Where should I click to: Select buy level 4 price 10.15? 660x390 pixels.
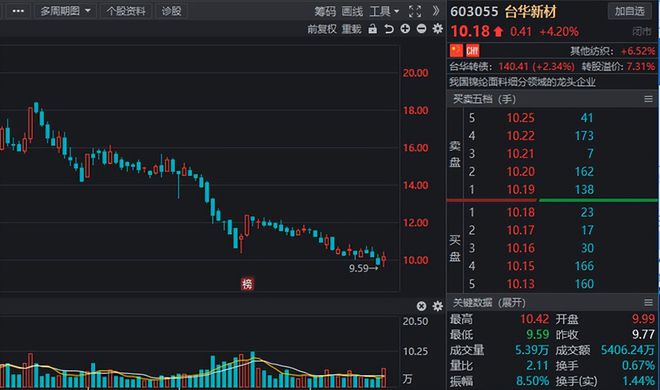[x=520, y=266]
